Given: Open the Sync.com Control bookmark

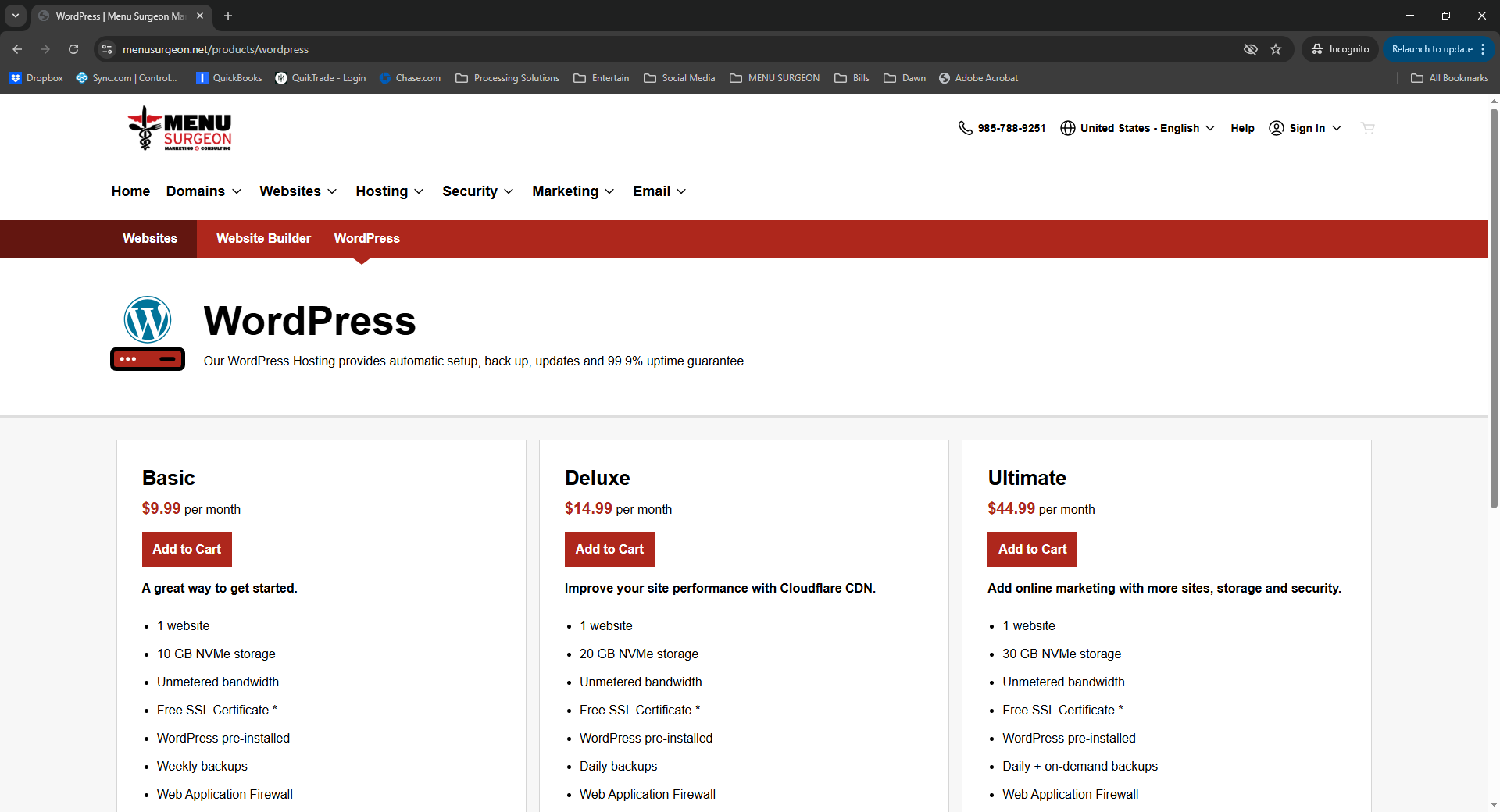Looking at the screenshot, I should (127, 78).
